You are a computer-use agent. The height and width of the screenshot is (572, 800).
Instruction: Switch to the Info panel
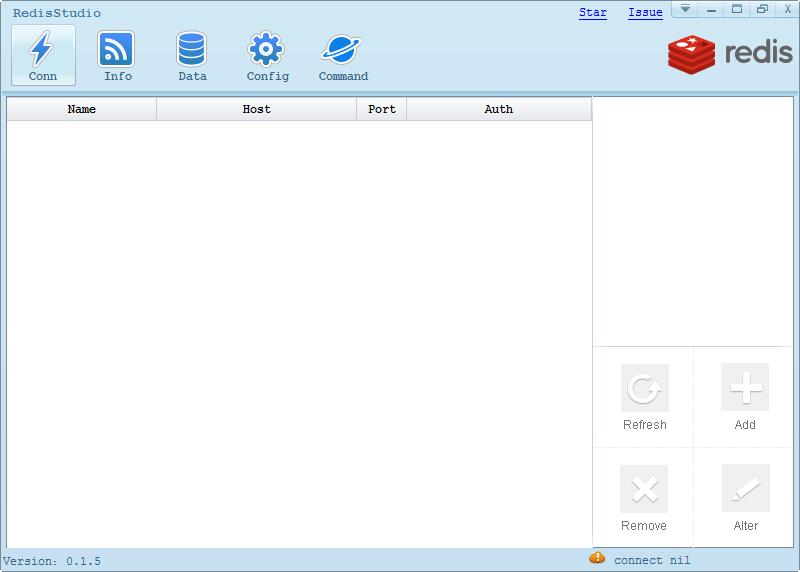(117, 55)
